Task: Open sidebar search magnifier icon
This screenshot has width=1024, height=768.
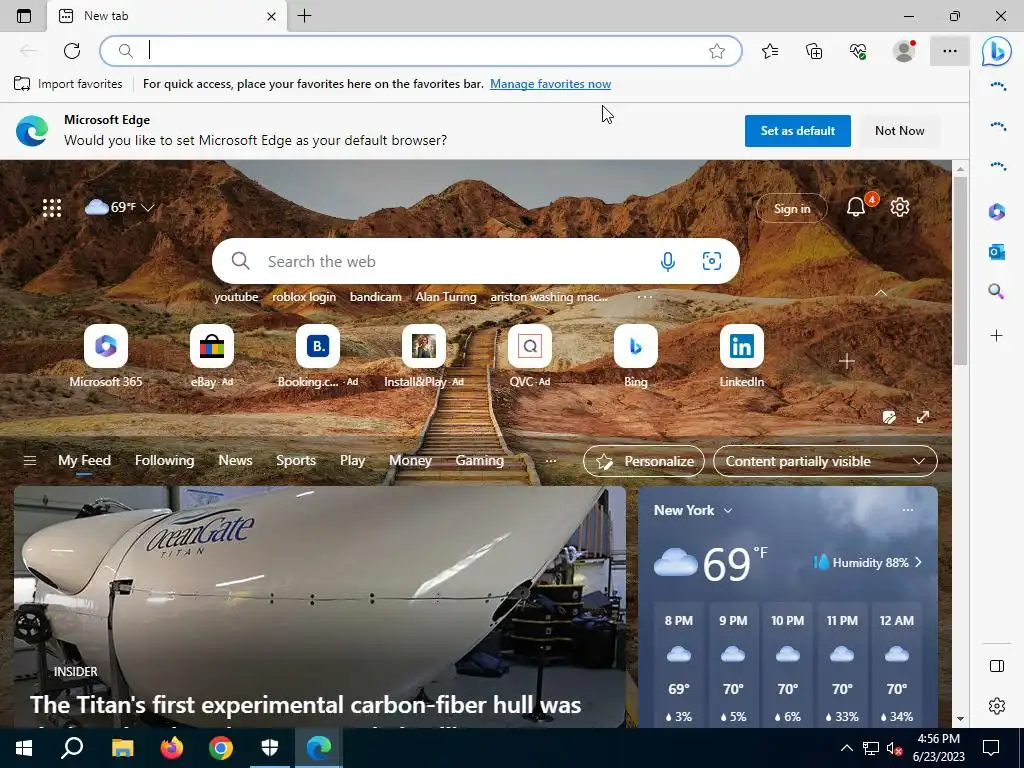Action: (997, 291)
